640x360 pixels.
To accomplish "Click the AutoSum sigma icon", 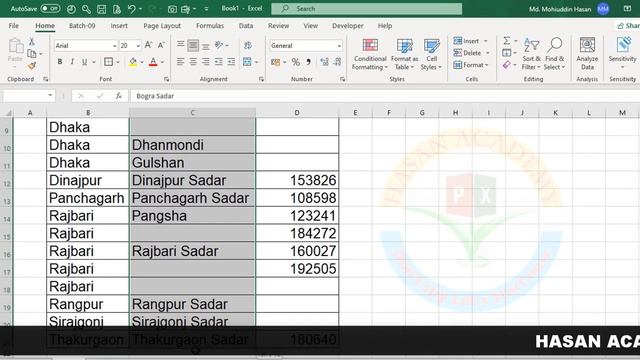I will click(x=507, y=41).
